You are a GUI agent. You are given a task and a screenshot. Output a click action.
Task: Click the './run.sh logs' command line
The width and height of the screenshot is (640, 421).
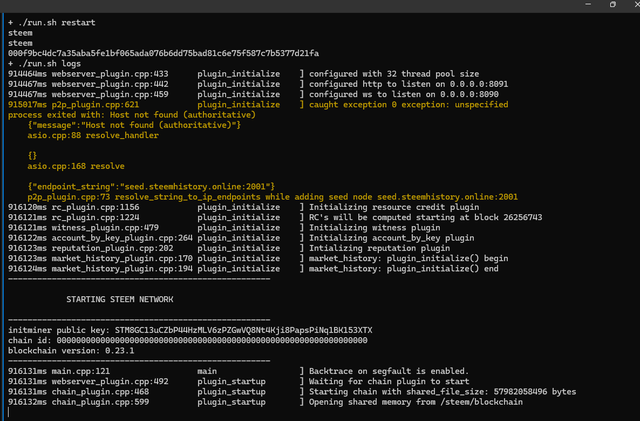point(44,64)
